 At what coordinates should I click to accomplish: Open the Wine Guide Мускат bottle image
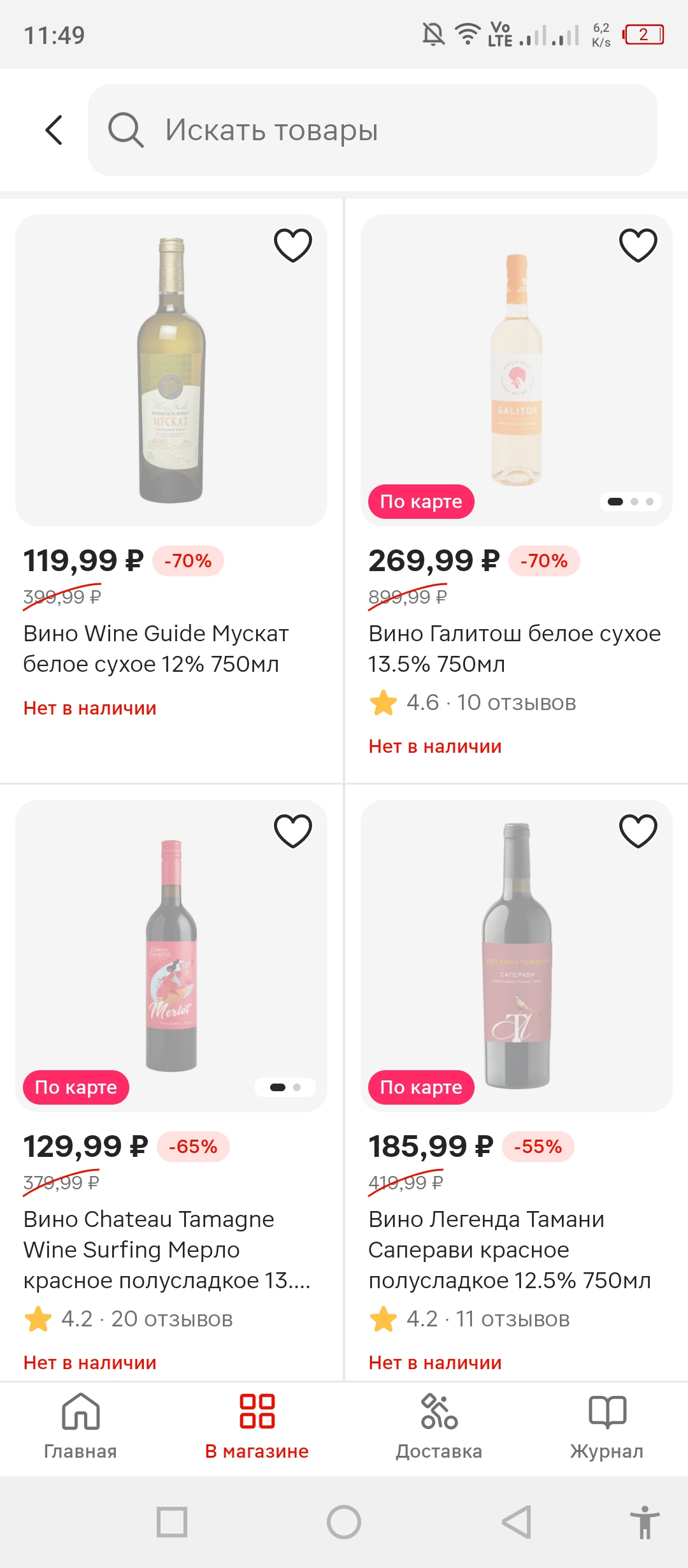(x=171, y=370)
